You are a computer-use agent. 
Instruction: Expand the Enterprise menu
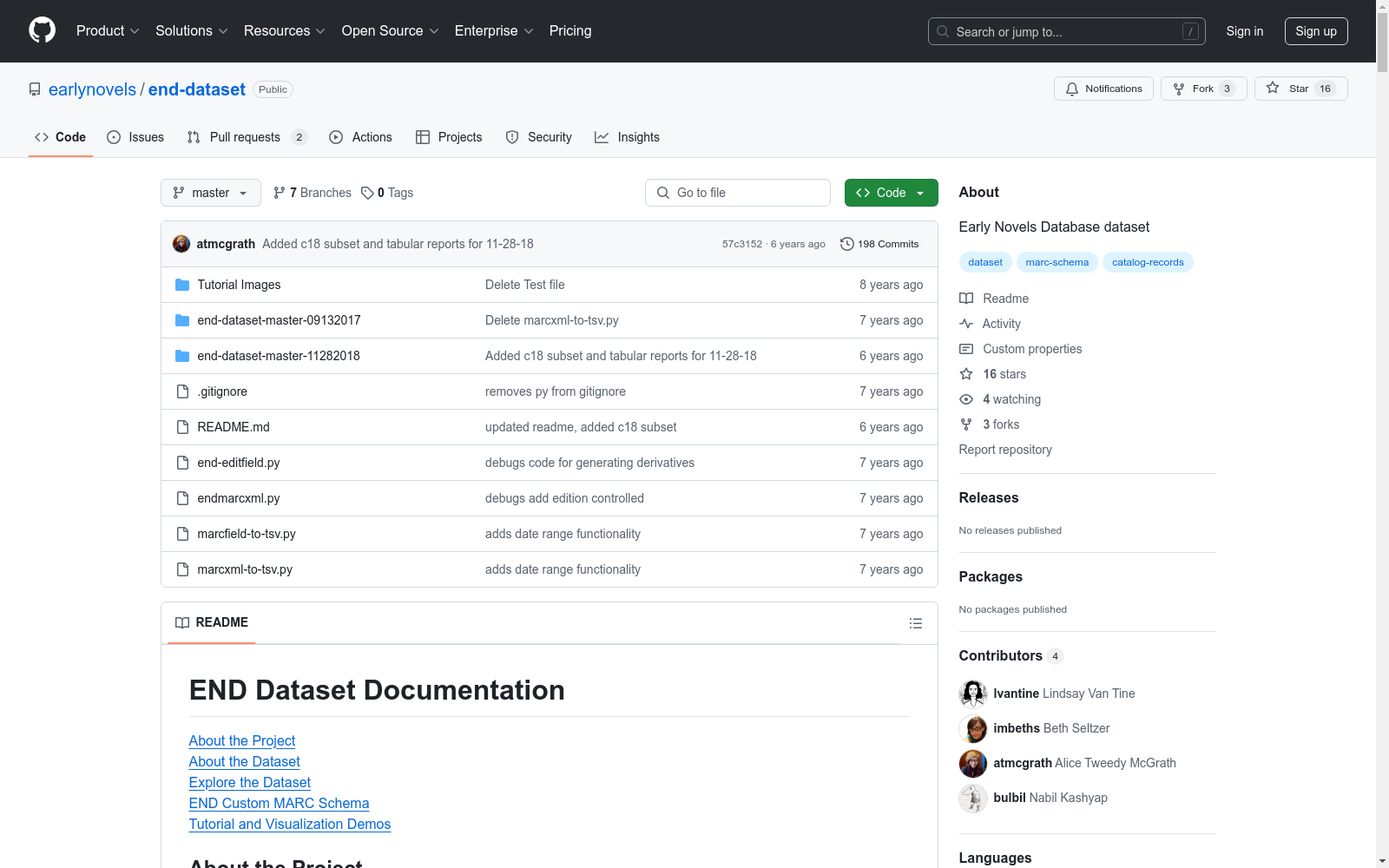point(494,30)
